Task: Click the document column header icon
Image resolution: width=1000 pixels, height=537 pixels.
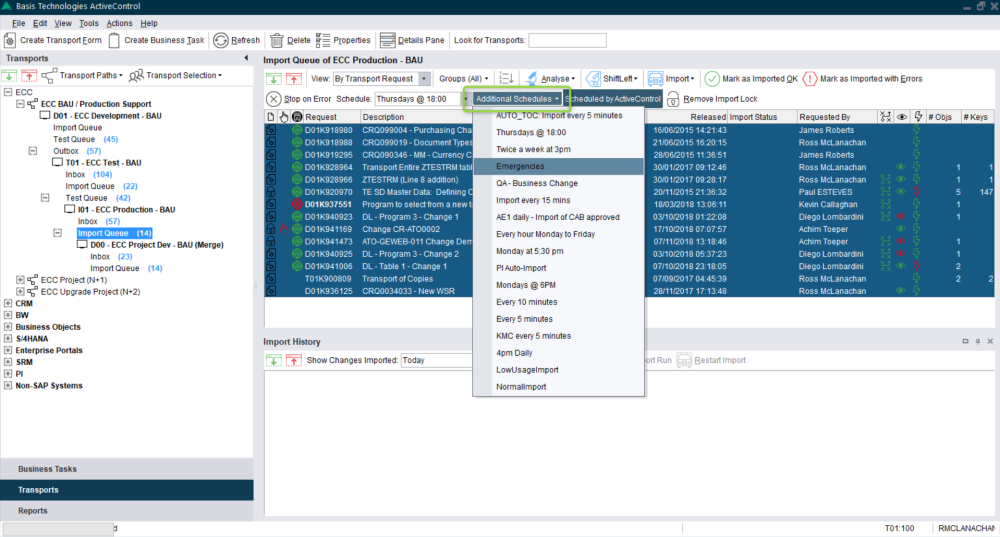Action: (x=271, y=117)
